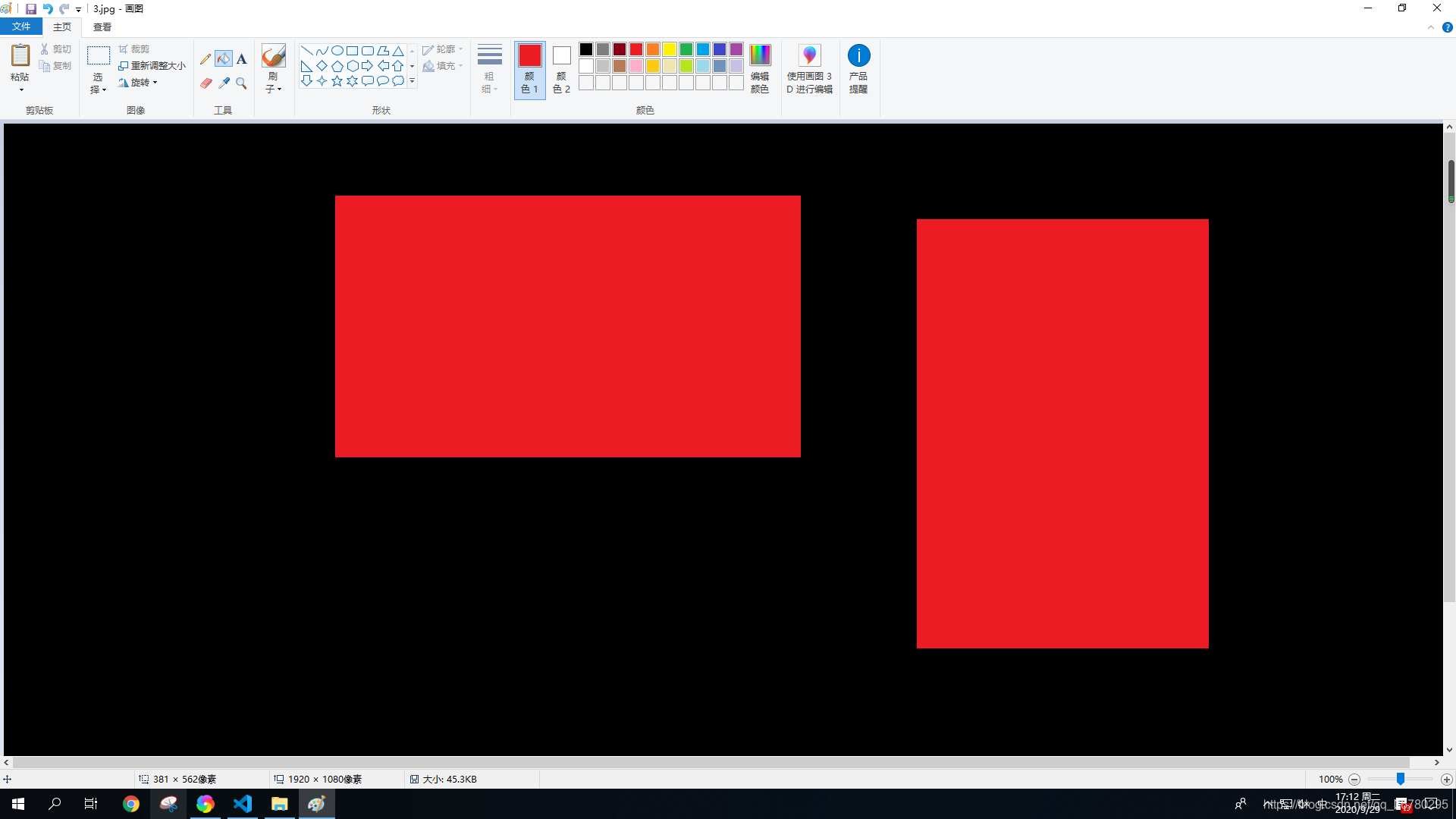
Task: Click the Crop button
Action: 134,49
